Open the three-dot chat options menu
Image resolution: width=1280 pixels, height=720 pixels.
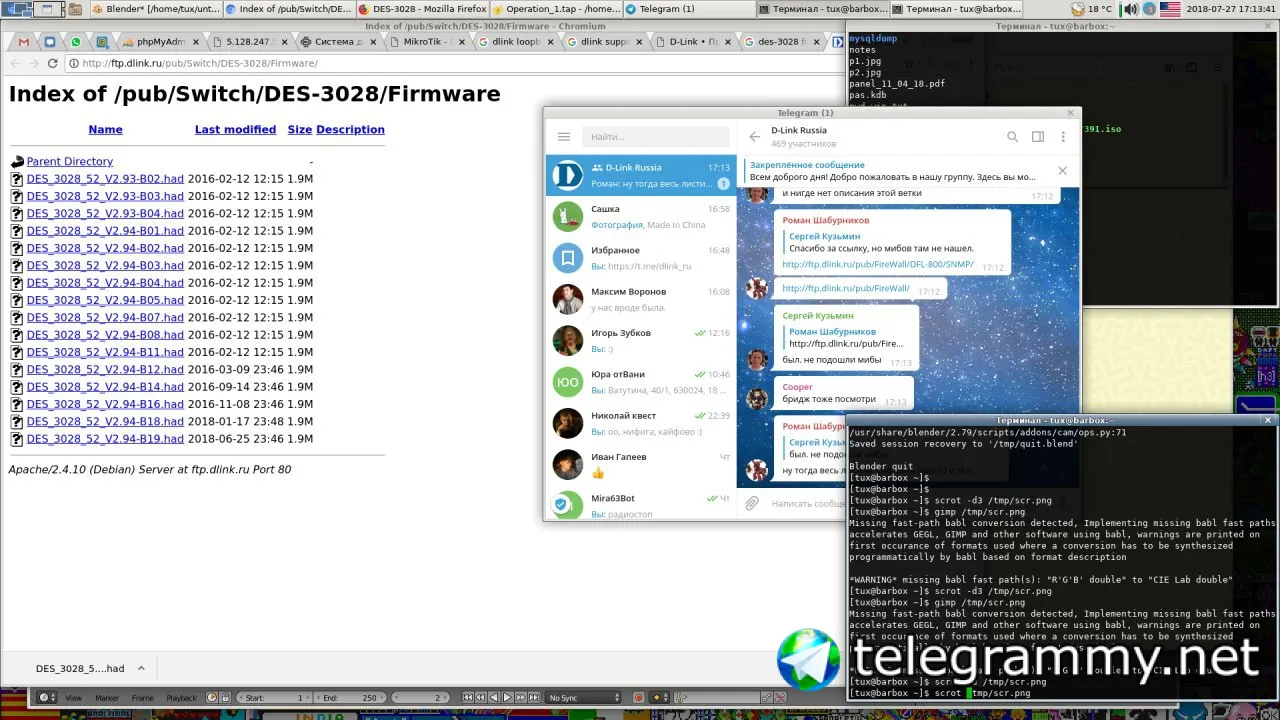(1063, 137)
